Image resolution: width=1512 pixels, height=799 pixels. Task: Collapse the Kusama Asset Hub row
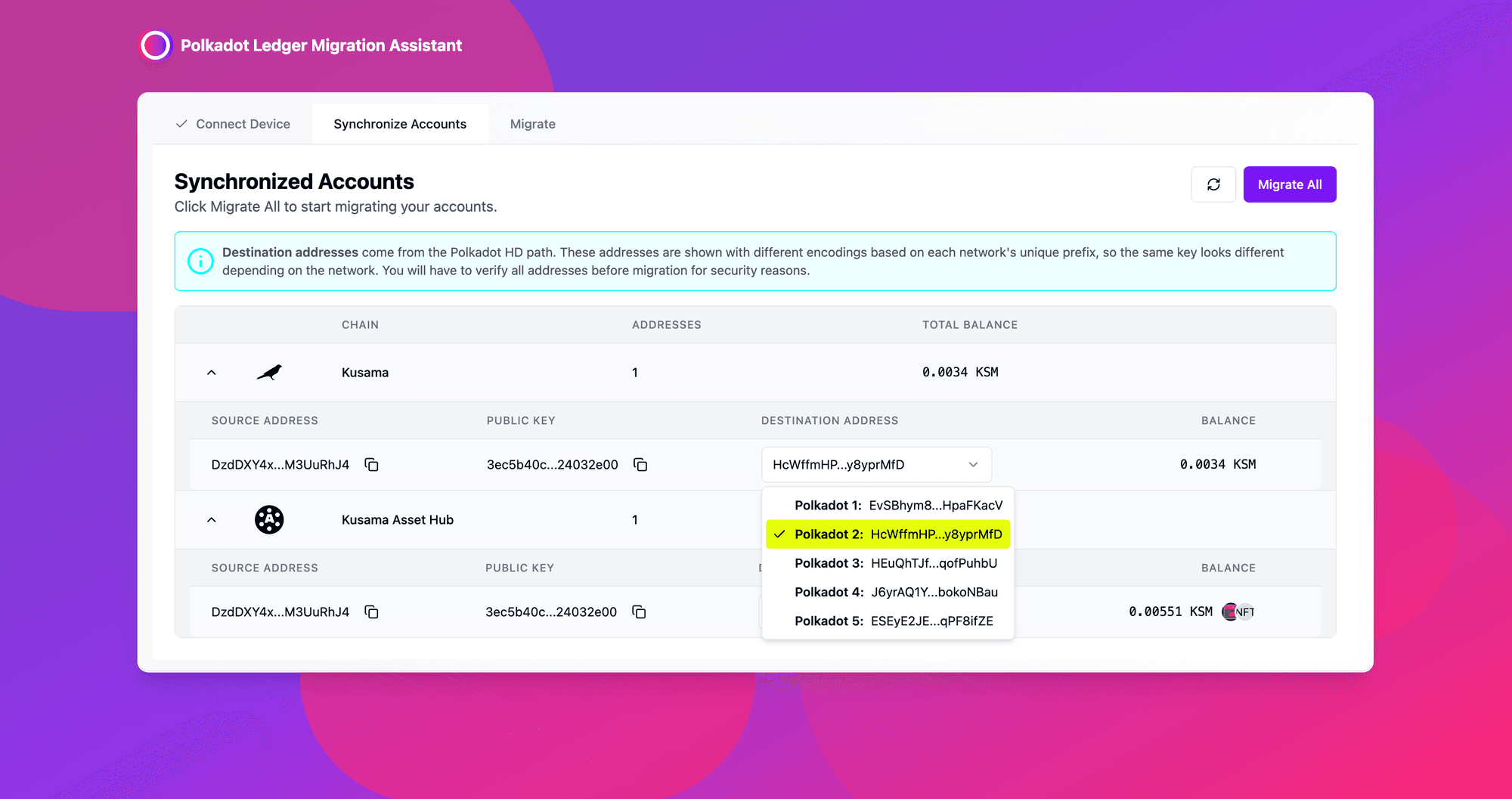click(212, 519)
